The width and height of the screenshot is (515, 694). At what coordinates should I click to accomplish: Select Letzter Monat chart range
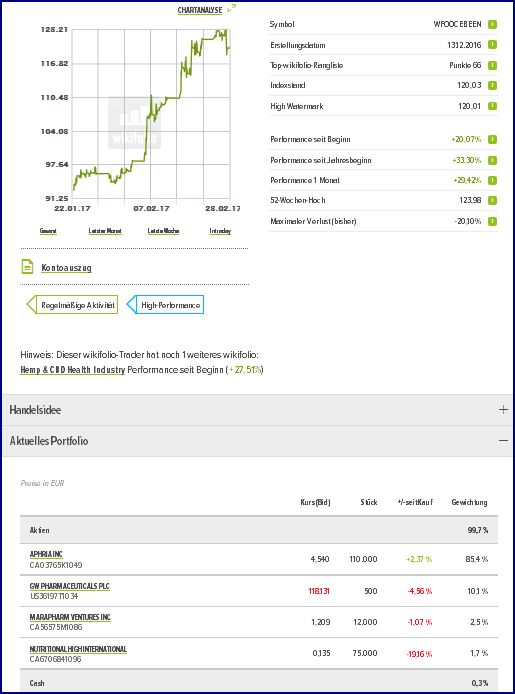click(105, 231)
